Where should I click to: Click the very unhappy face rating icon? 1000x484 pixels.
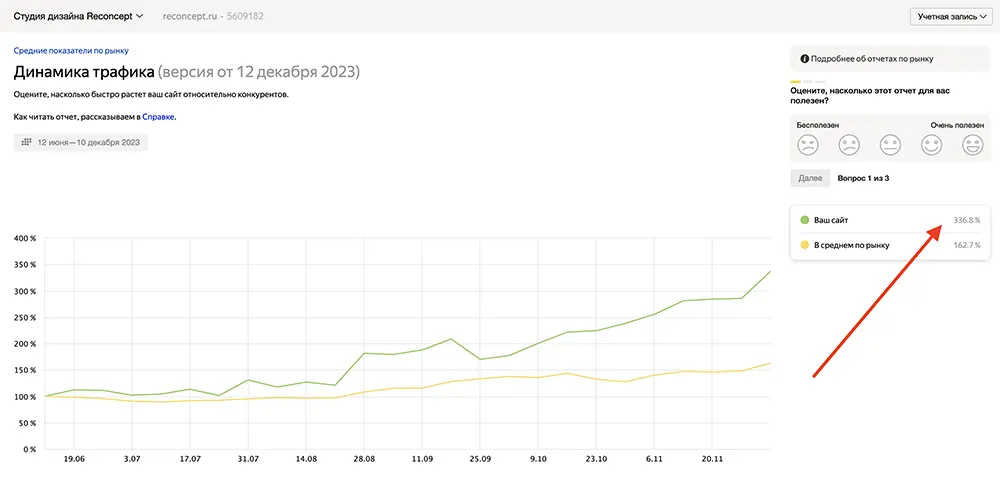pyautogui.click(x=808, y=146)
